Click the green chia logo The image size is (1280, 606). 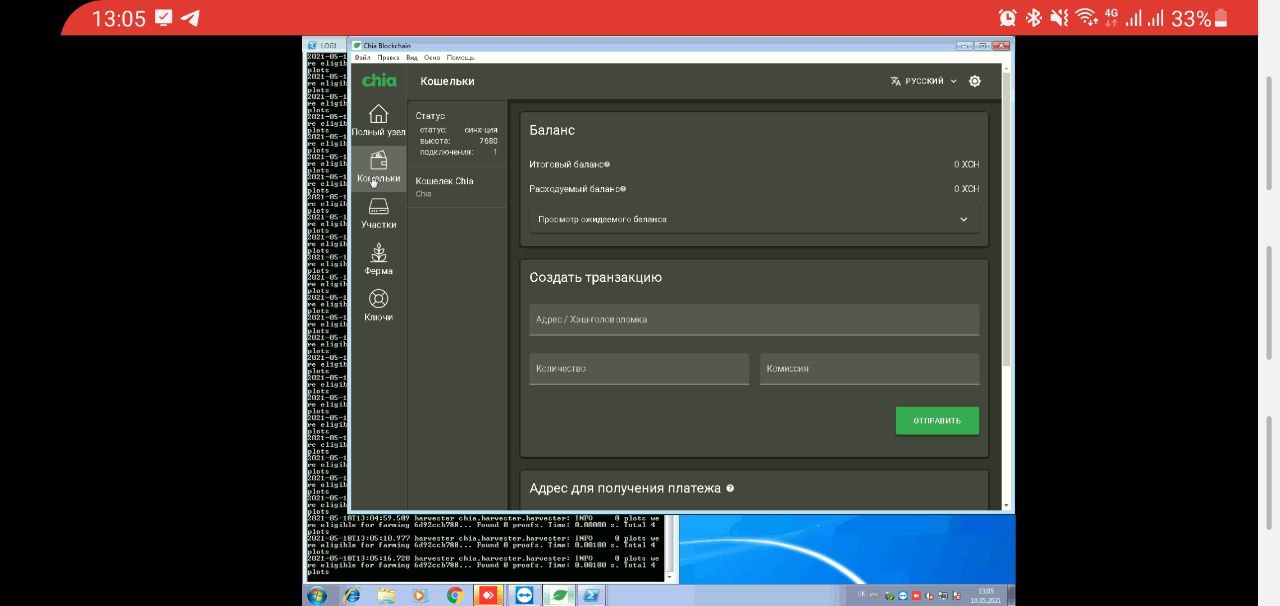pyautogui.click(x=379, y=80)
